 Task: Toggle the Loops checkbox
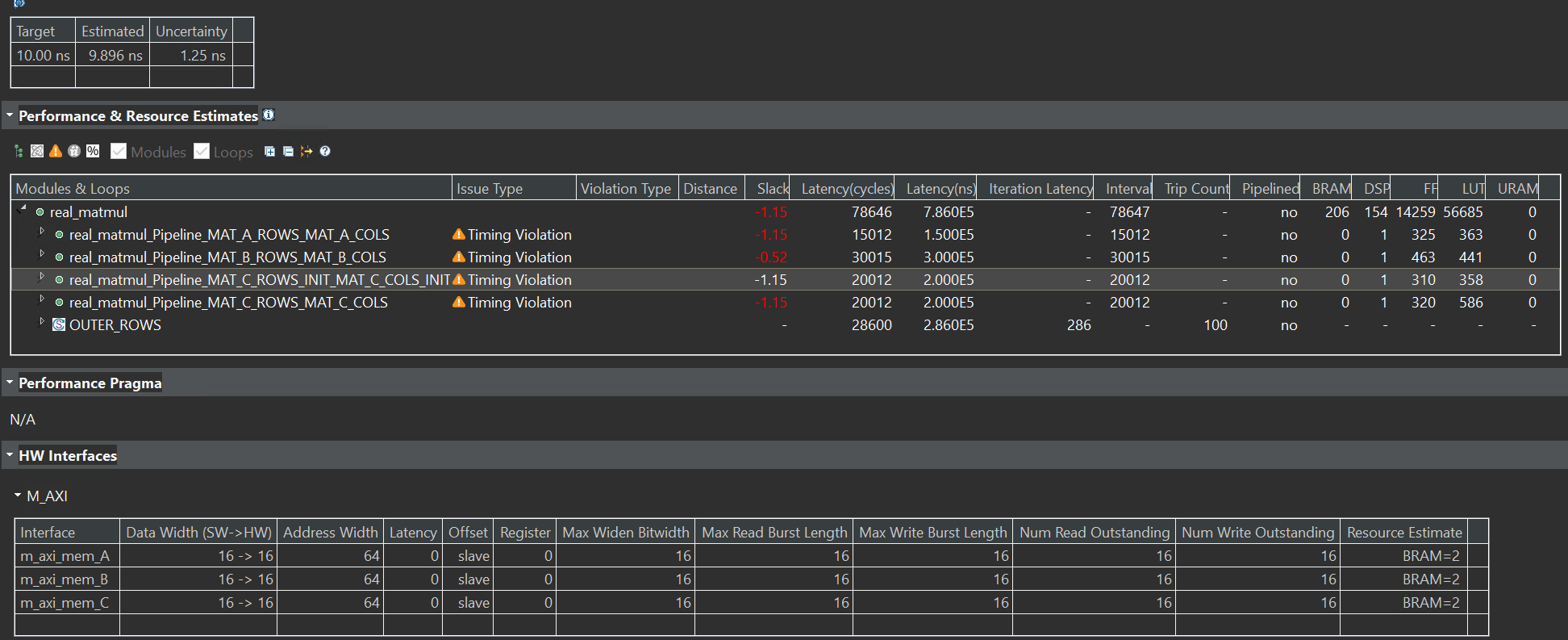202,151
